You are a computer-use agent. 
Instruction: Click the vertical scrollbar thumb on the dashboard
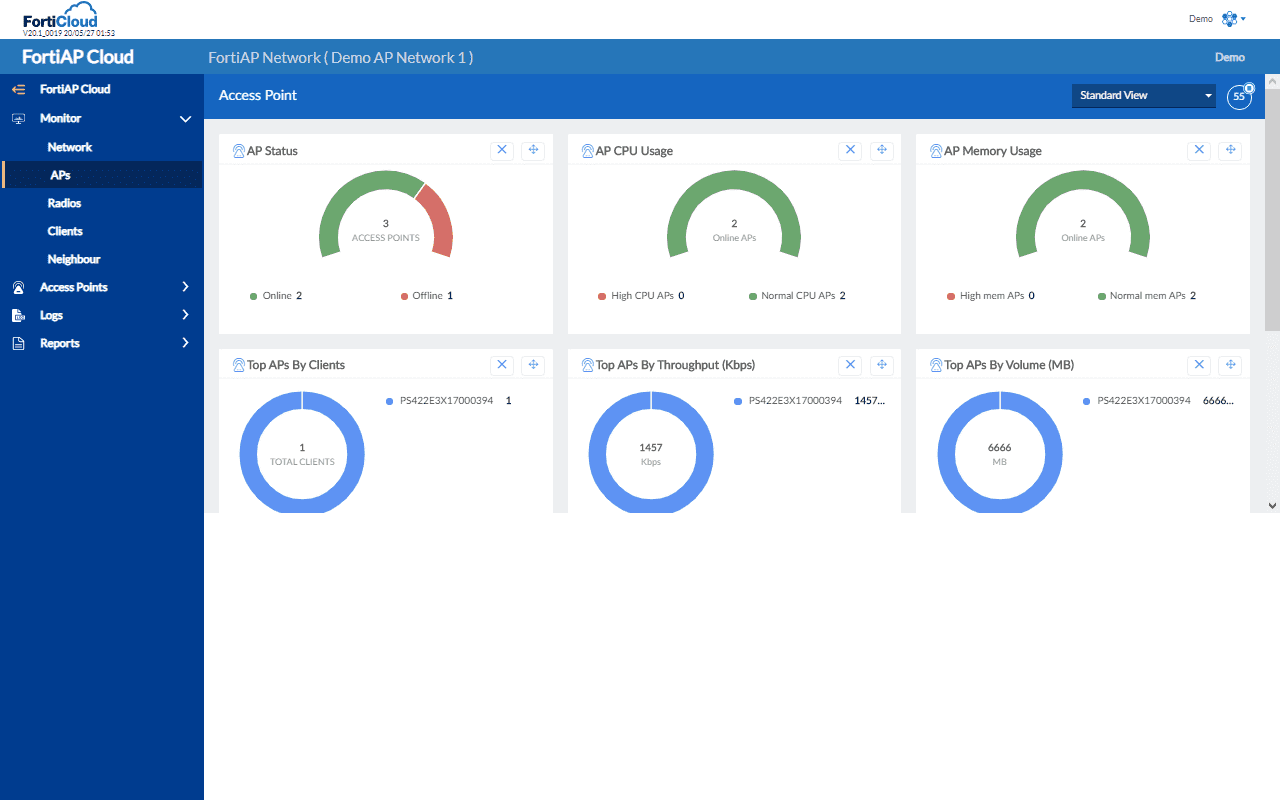click(1272, 209)
